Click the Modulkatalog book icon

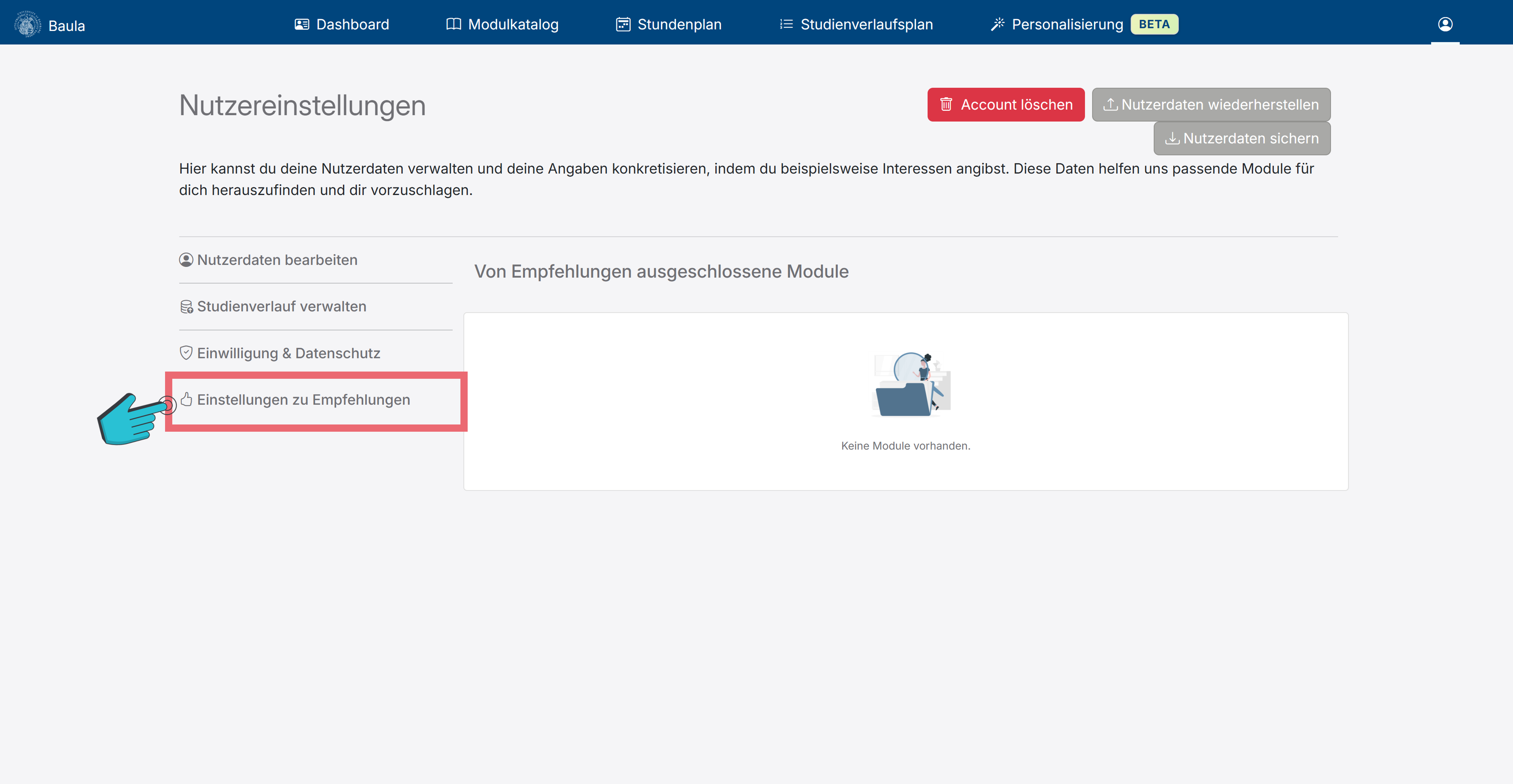(454, 24)
